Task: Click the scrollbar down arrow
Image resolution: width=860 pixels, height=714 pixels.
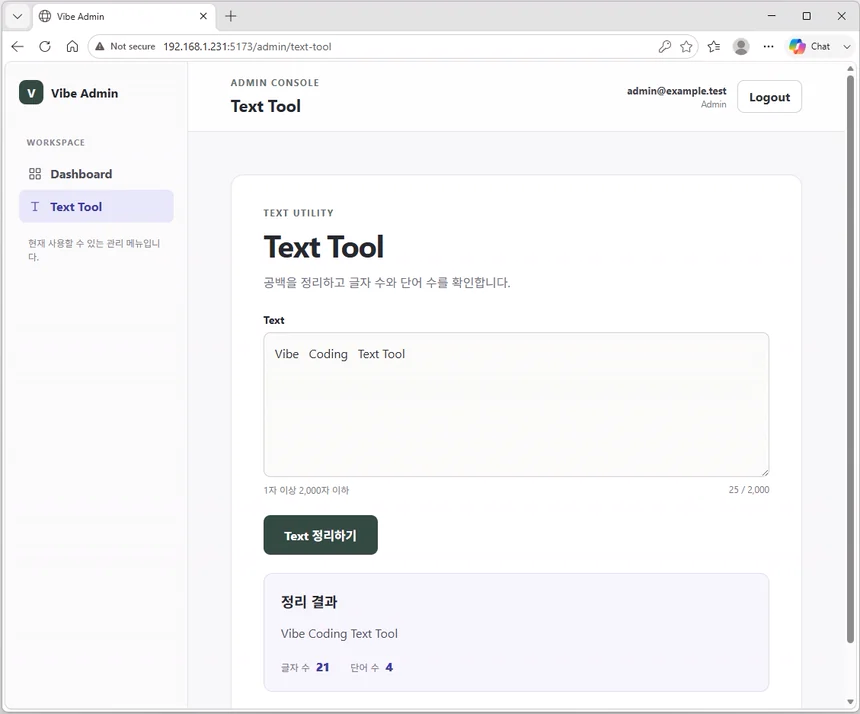Action: pyautogui.click(x=850, y=701)
